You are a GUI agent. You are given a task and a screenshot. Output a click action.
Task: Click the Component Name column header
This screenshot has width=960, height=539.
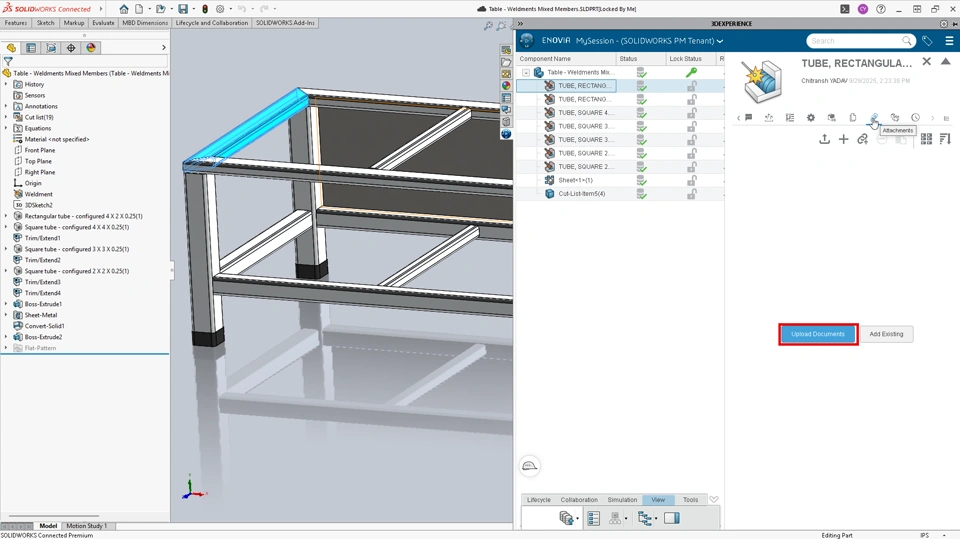(567, 59)
